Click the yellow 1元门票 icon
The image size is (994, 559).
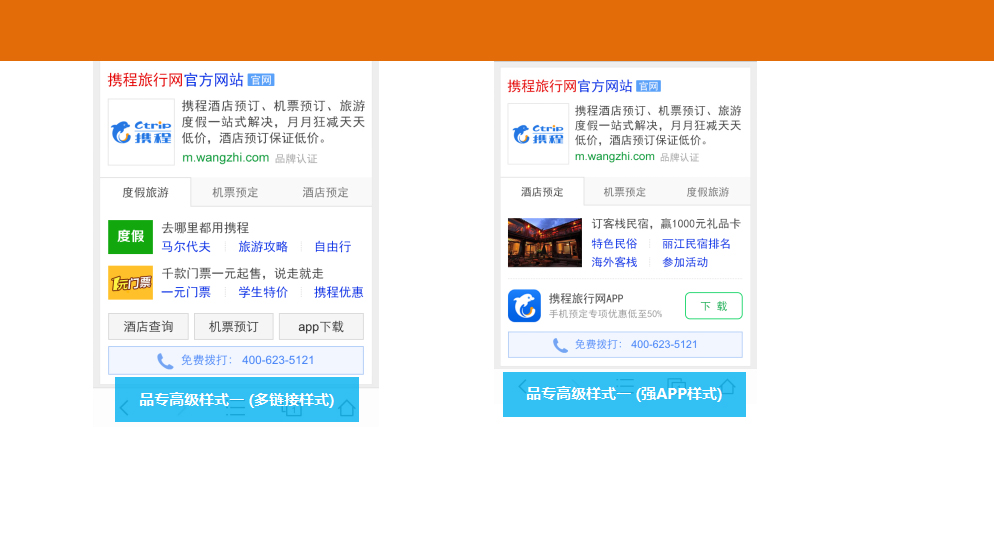tap(131, 283)
